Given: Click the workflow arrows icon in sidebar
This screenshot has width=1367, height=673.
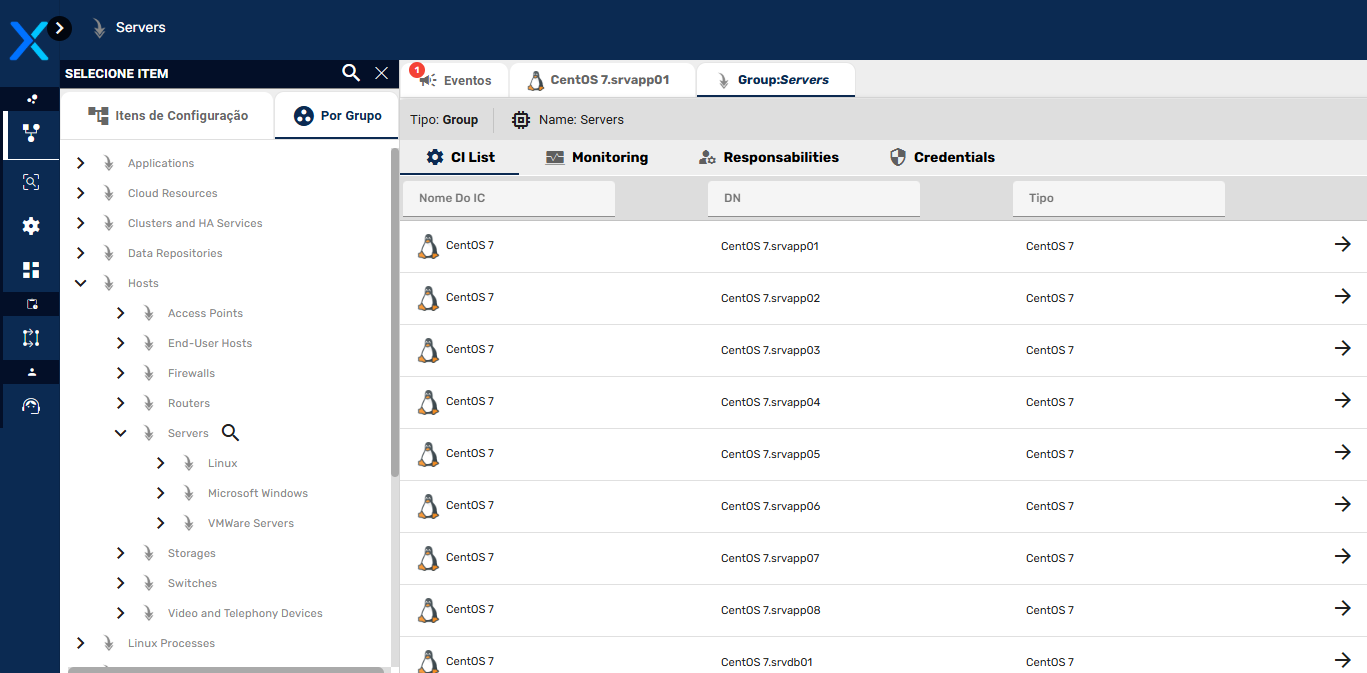Looking at the screenshot, I should [31, 338].
